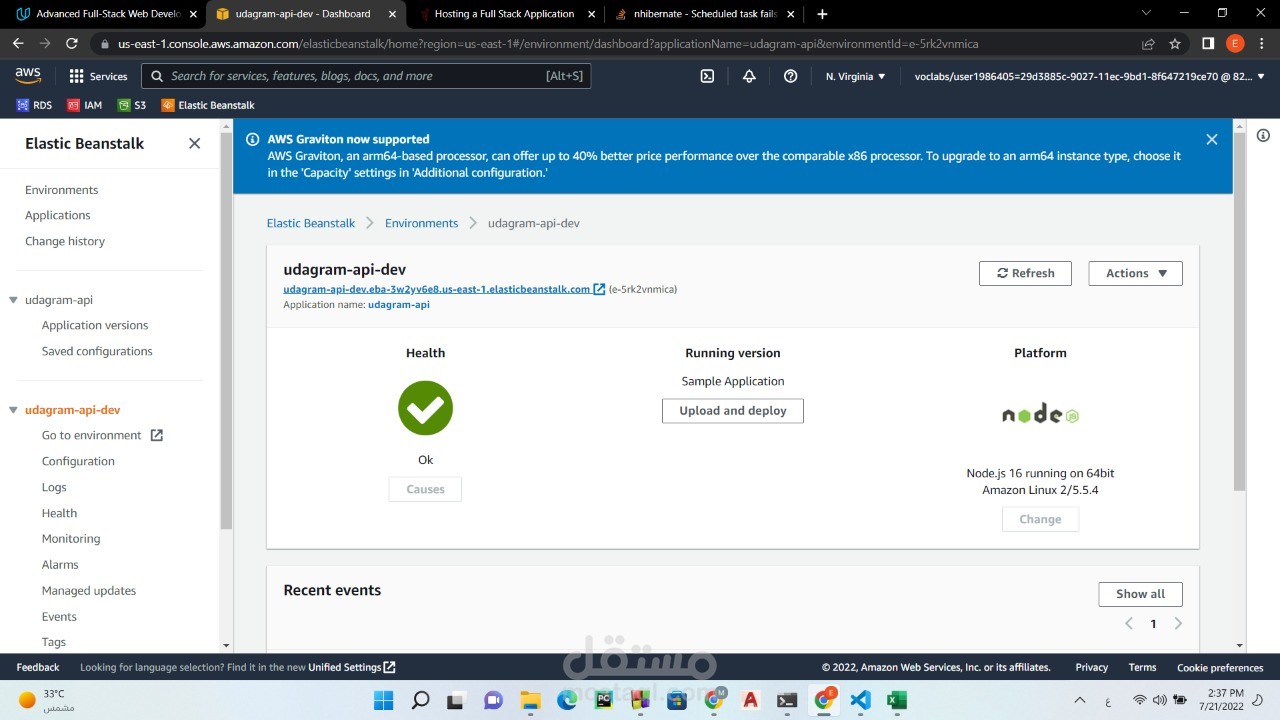Collapse udagram-api-dev tree section
1280x720 pixels.
[x=13, y=410]
